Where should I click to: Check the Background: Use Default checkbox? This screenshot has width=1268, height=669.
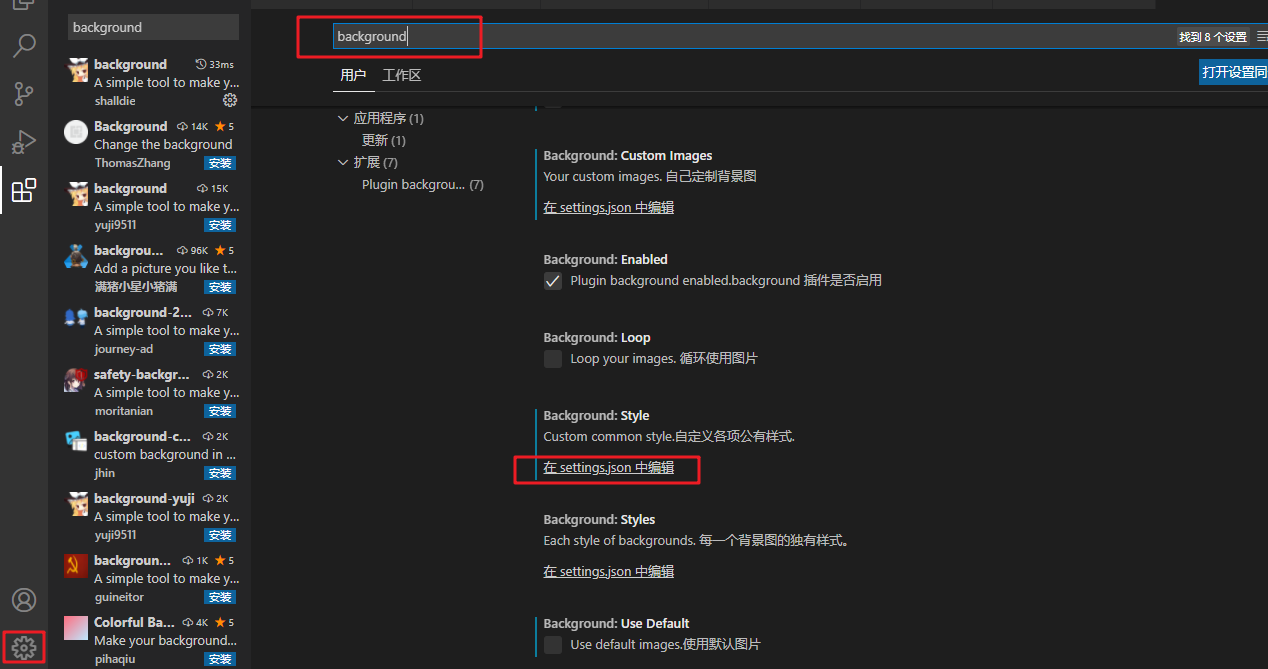pyautogui.click(x=553, y=645)
